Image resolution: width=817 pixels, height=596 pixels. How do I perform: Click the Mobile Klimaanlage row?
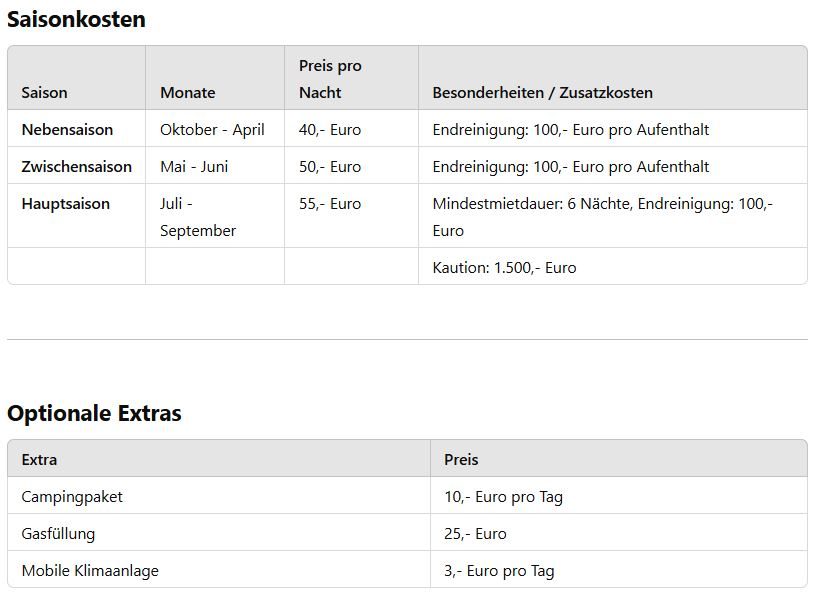point(407,569)
